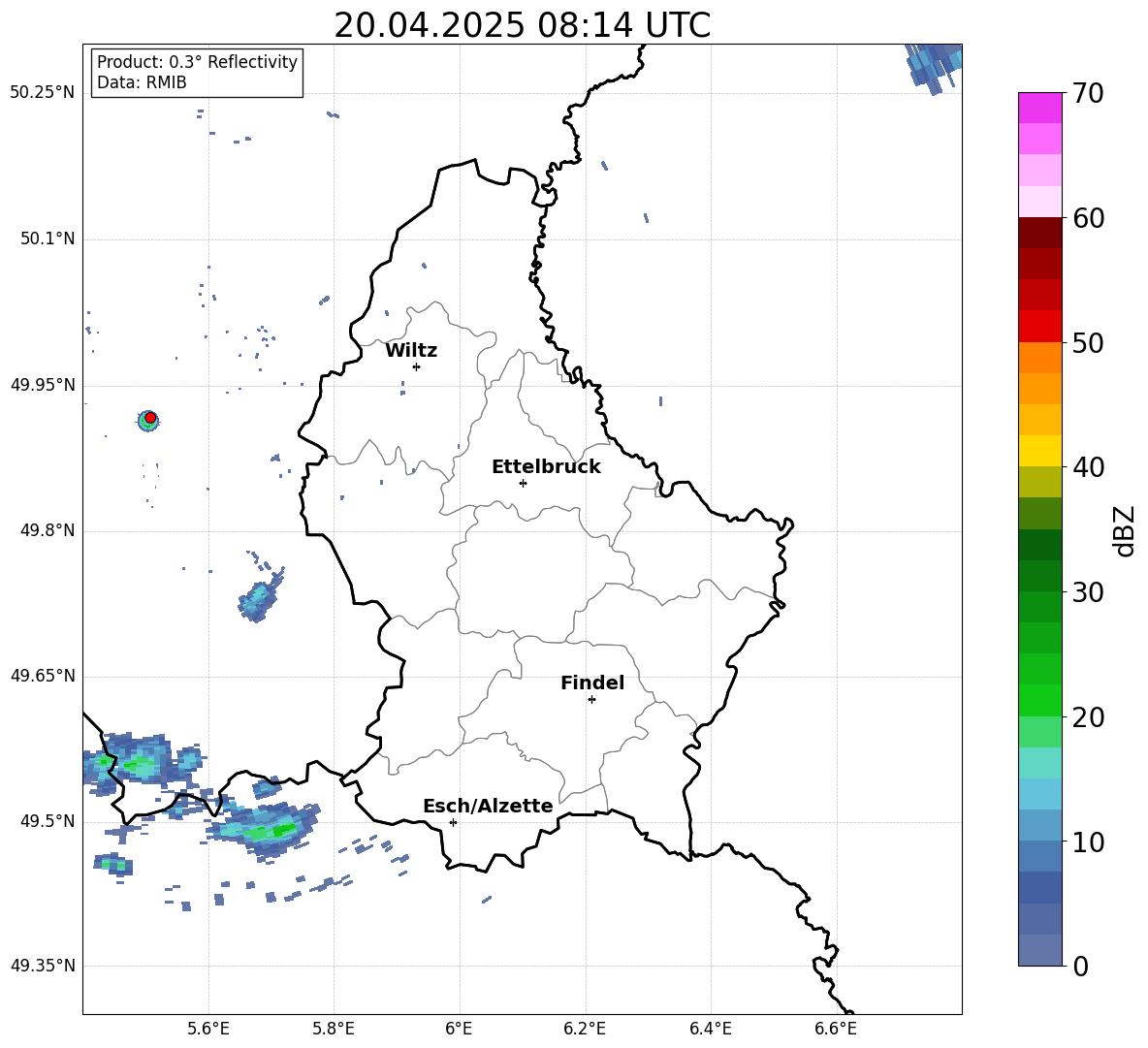Click the colorbar label 20
The width and height of the screenshot is (1148, 1048).
[1088, 717]
